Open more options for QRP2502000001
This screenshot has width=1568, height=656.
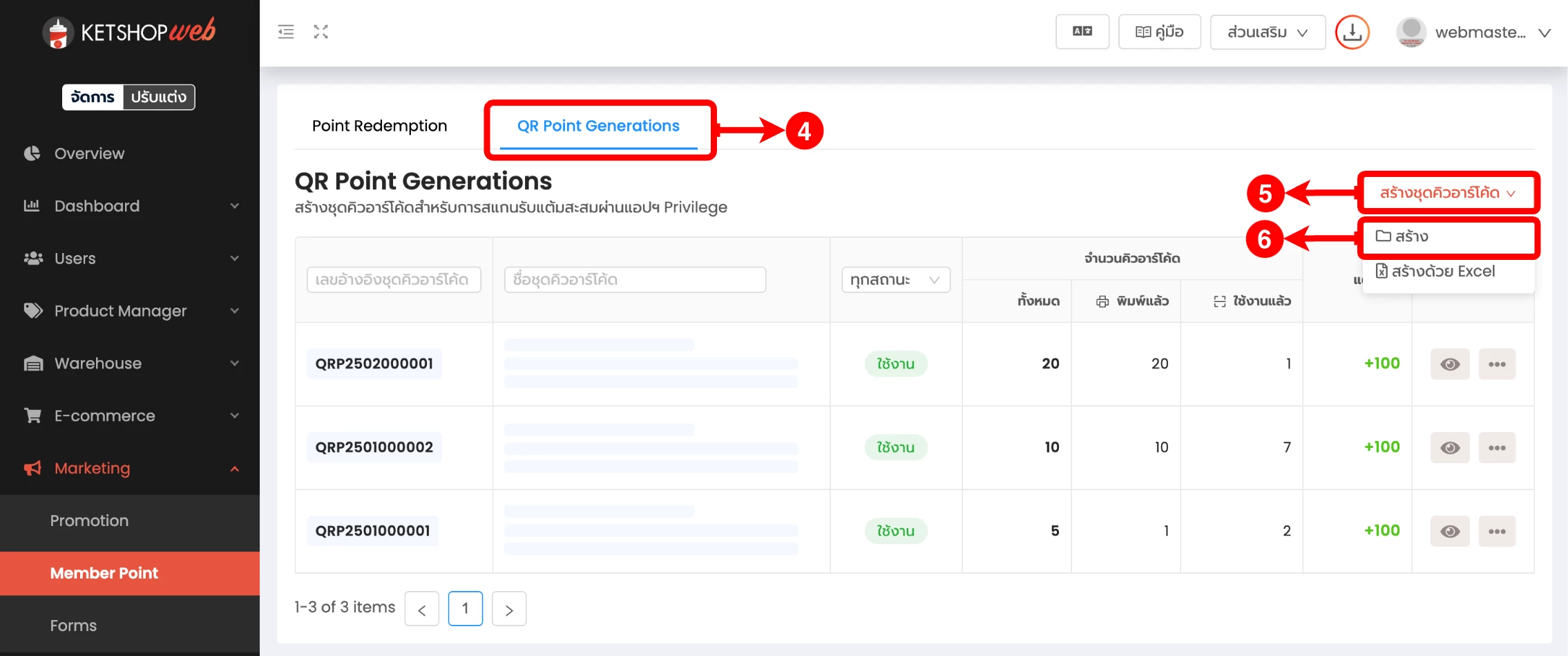pyautogui.click(x=1497, y=364)
